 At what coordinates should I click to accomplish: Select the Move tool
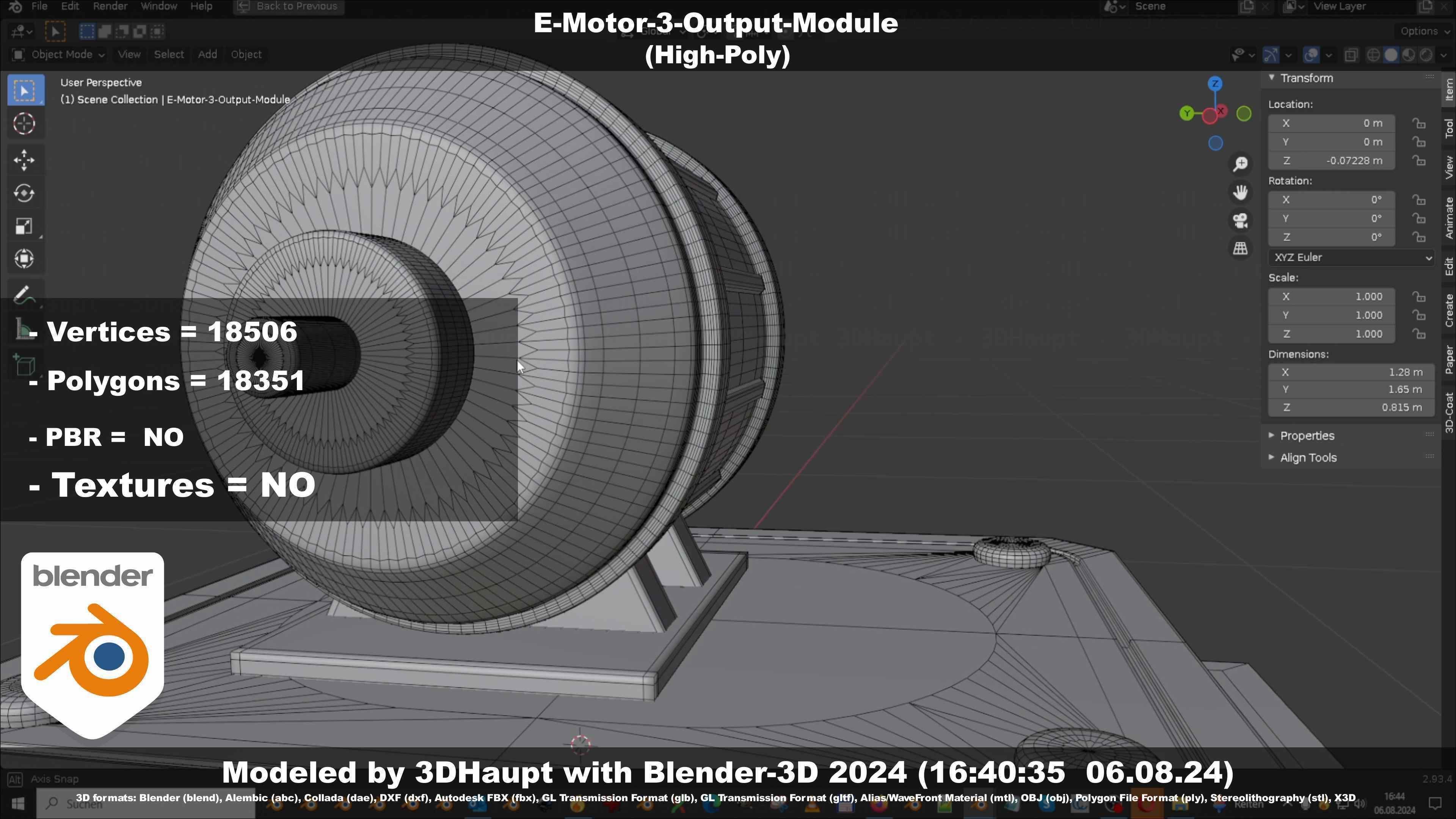pyautogui.click(x=24, y=160)
